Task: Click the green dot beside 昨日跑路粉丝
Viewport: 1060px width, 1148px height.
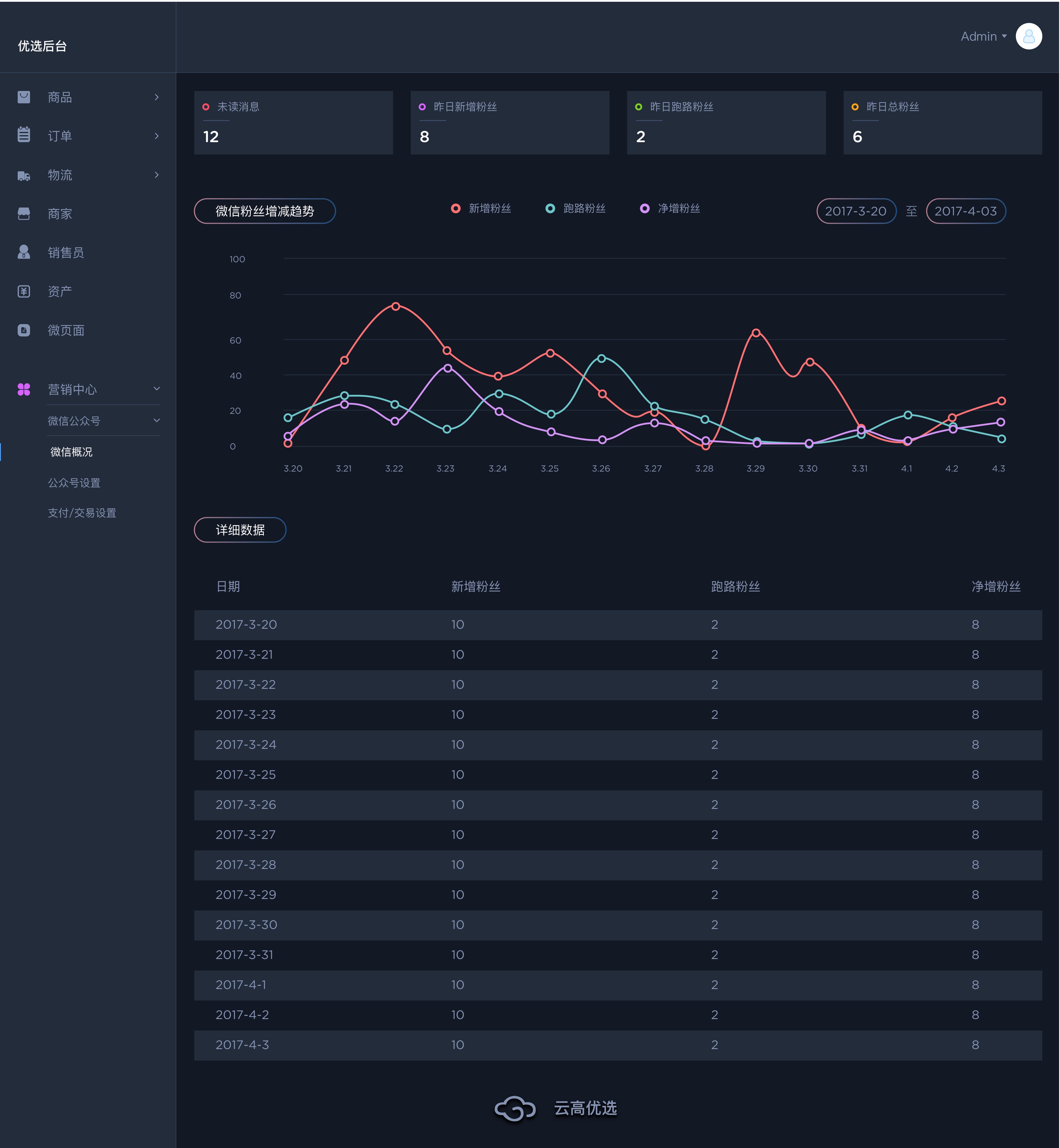Action: click(x=638, y=107)
